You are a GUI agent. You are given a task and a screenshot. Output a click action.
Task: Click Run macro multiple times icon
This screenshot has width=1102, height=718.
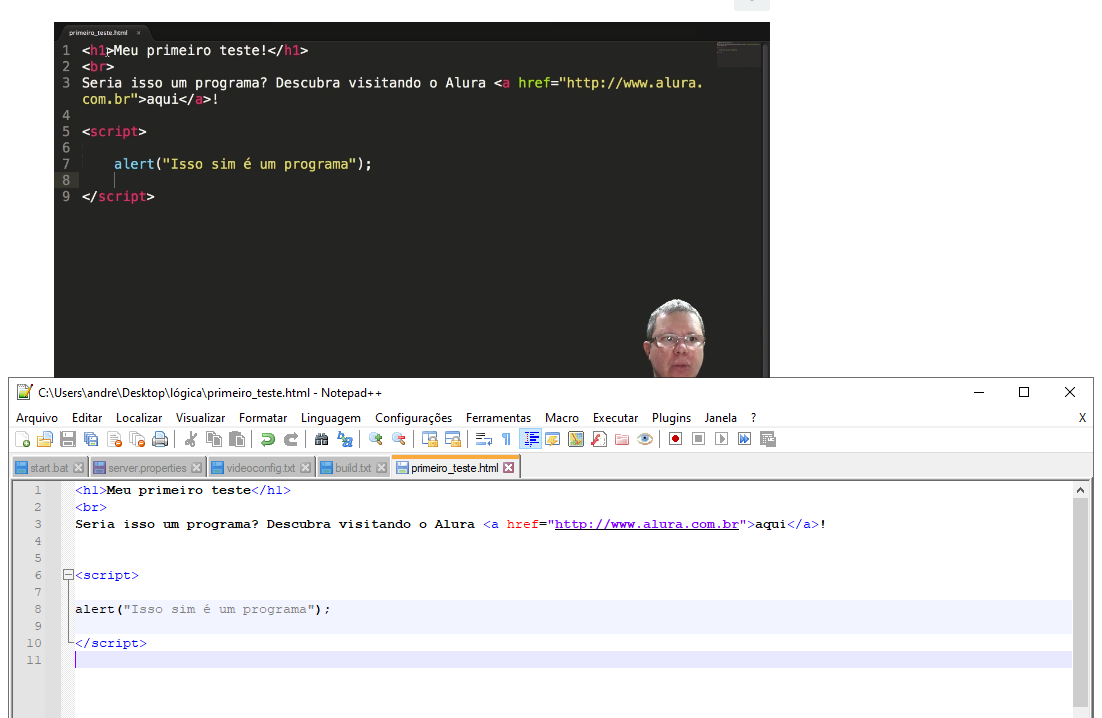[744, 439]
